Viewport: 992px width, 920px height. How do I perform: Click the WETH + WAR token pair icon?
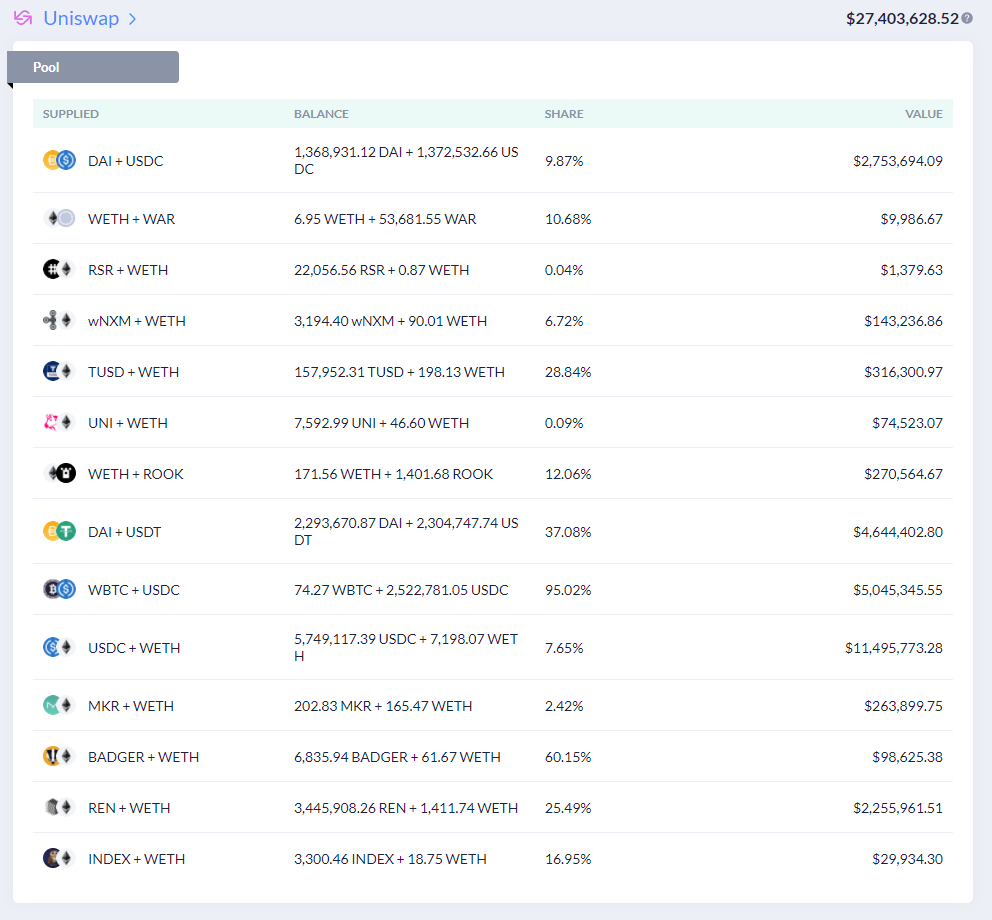pyautogui.click(x=59, y=218)
